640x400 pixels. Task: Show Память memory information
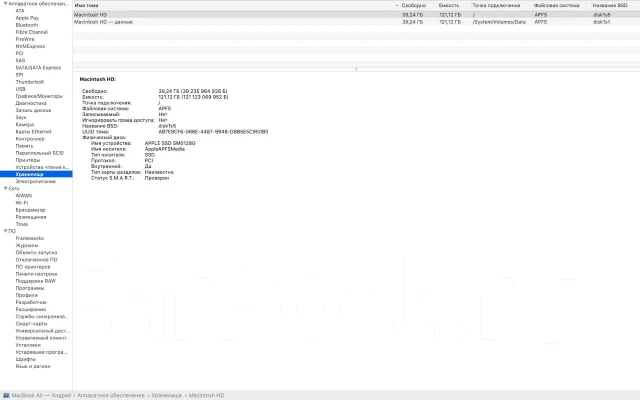tap(24, 146)
